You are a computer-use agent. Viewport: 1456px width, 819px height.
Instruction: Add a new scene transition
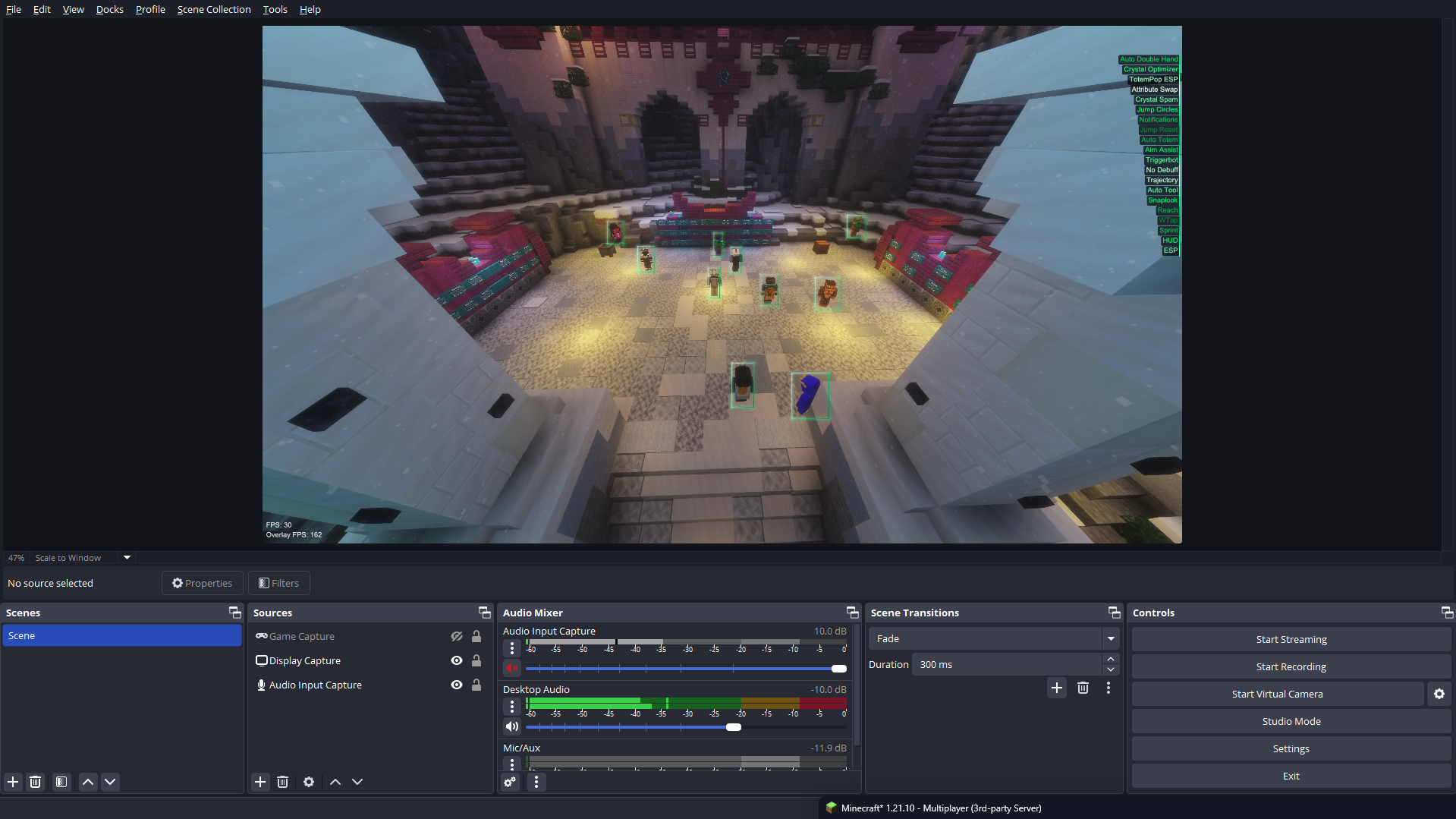coord(1056,688)
